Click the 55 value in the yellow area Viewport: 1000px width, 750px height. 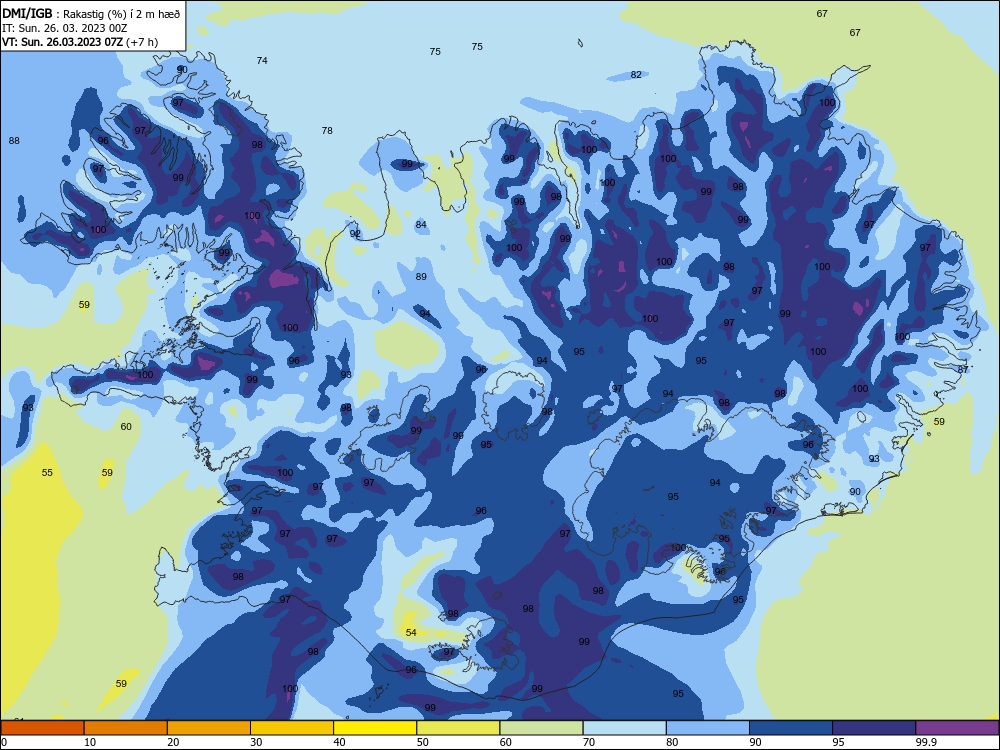[47, 473]
